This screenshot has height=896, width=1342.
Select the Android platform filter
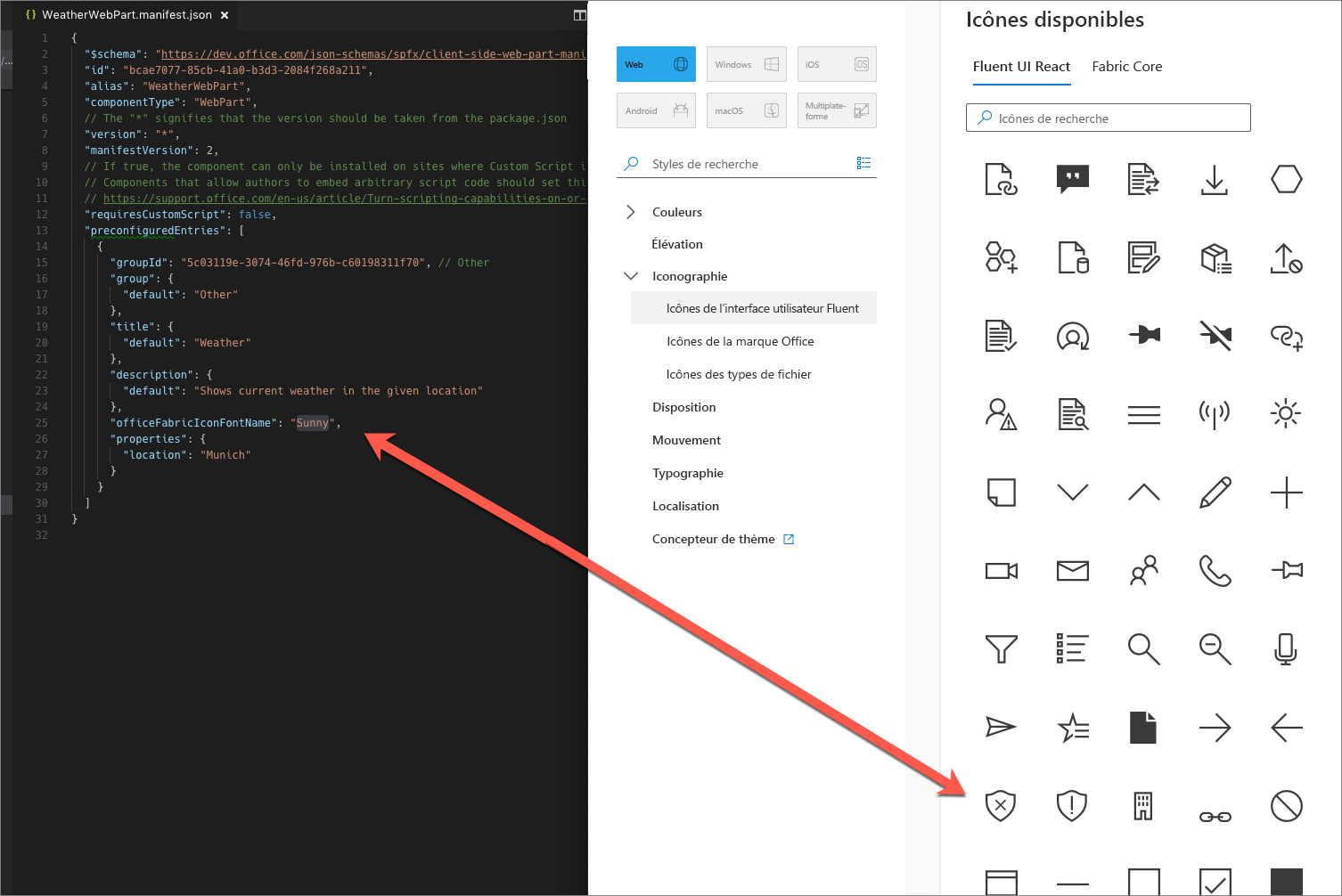click(x=656, y=110)
